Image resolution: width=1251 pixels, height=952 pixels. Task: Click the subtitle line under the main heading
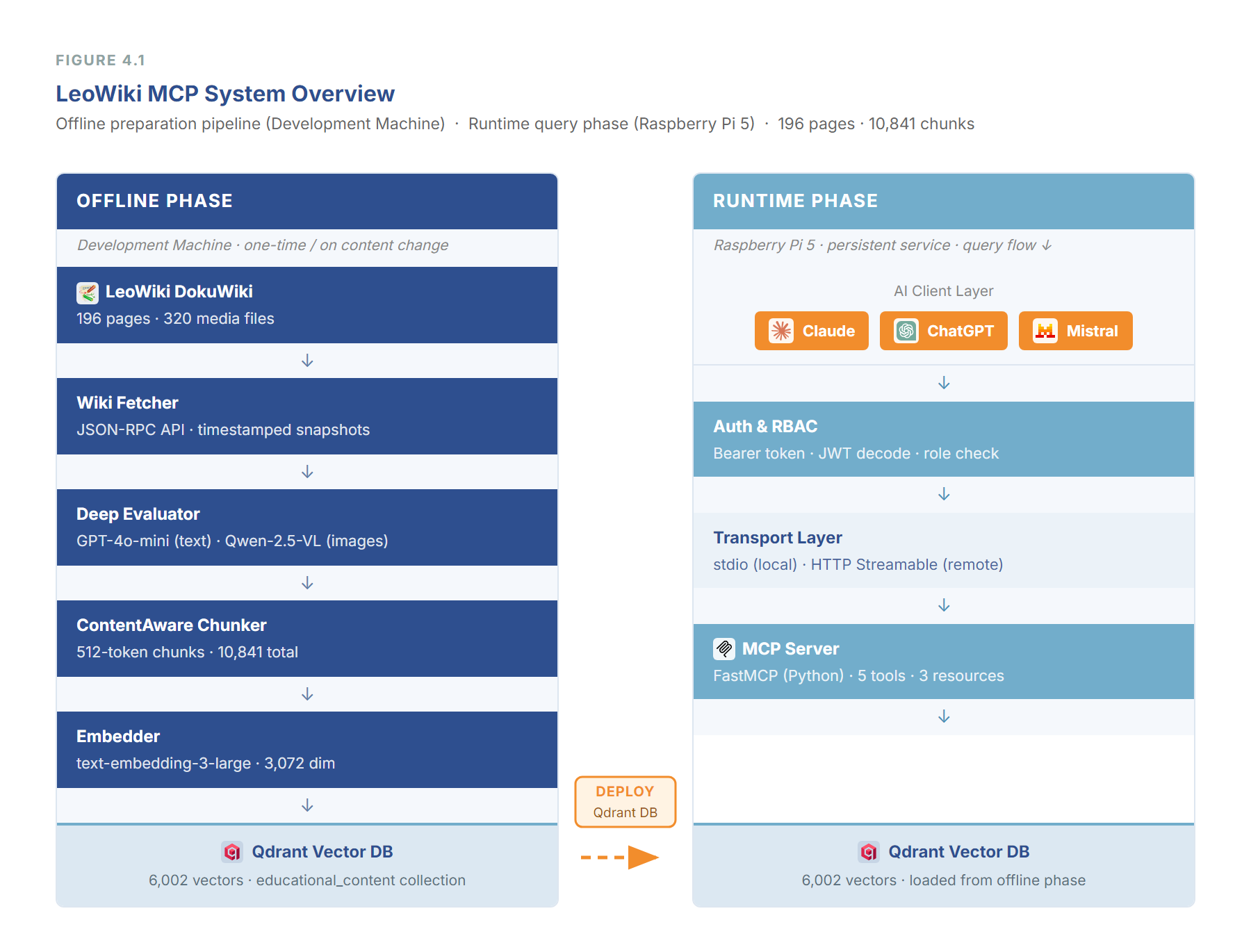515,124
